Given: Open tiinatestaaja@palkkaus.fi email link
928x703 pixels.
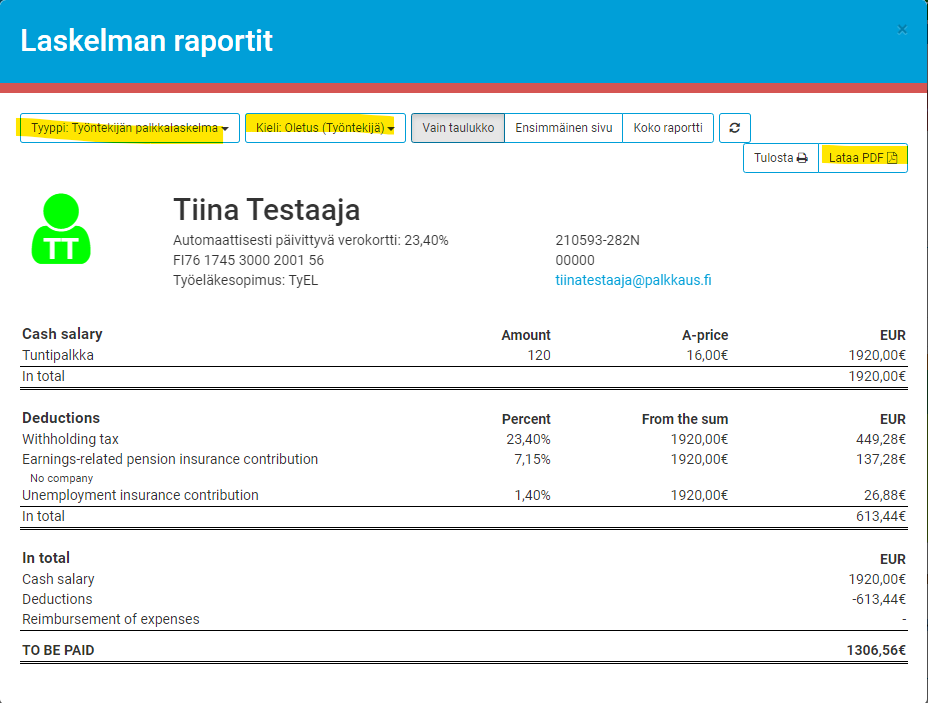Looking at the screenshot, I should 633,280.
